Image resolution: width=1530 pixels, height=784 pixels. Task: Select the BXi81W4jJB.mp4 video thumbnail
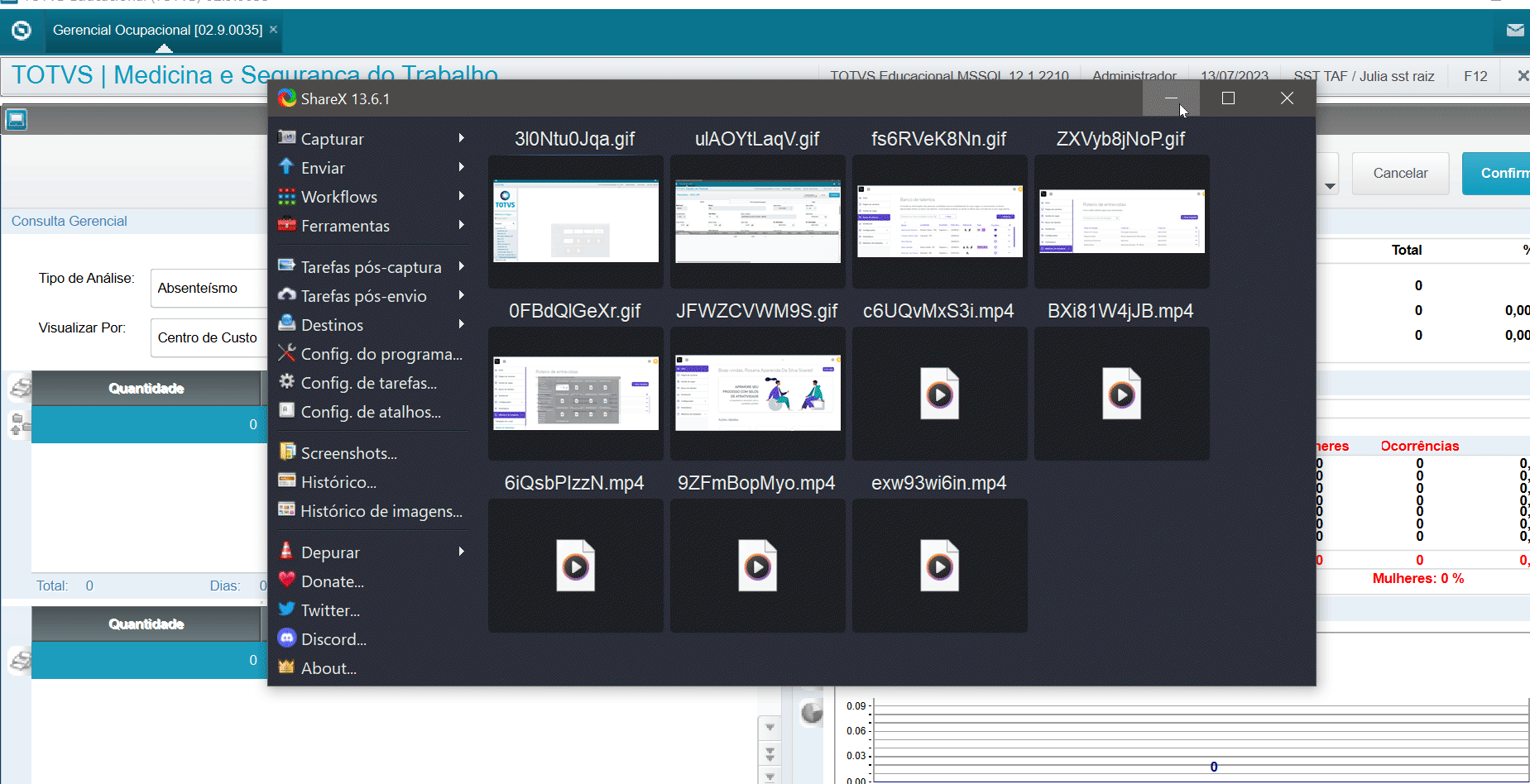coord(1121,393)
